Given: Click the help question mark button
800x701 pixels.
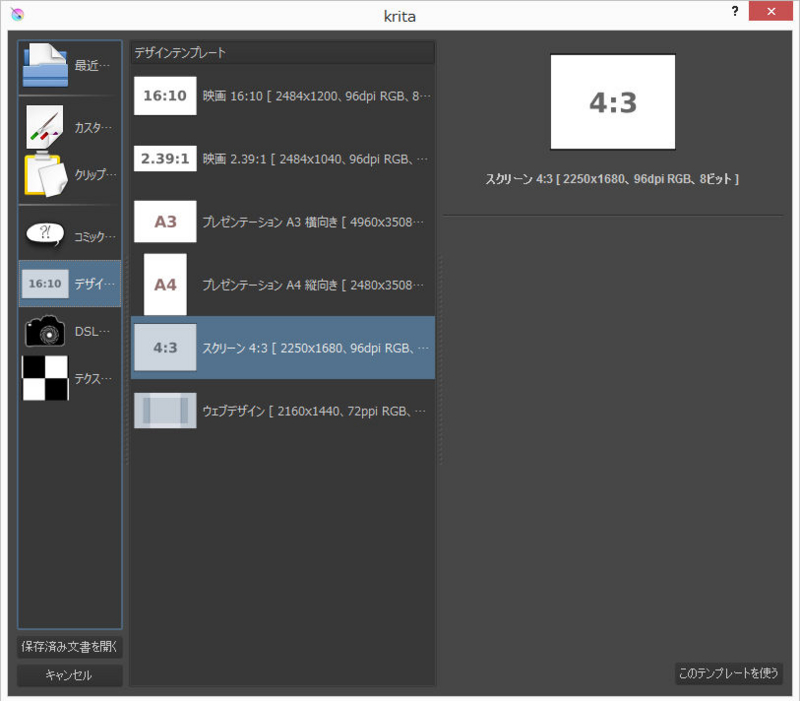Looking at the screenshot, I should pos(735,11).
